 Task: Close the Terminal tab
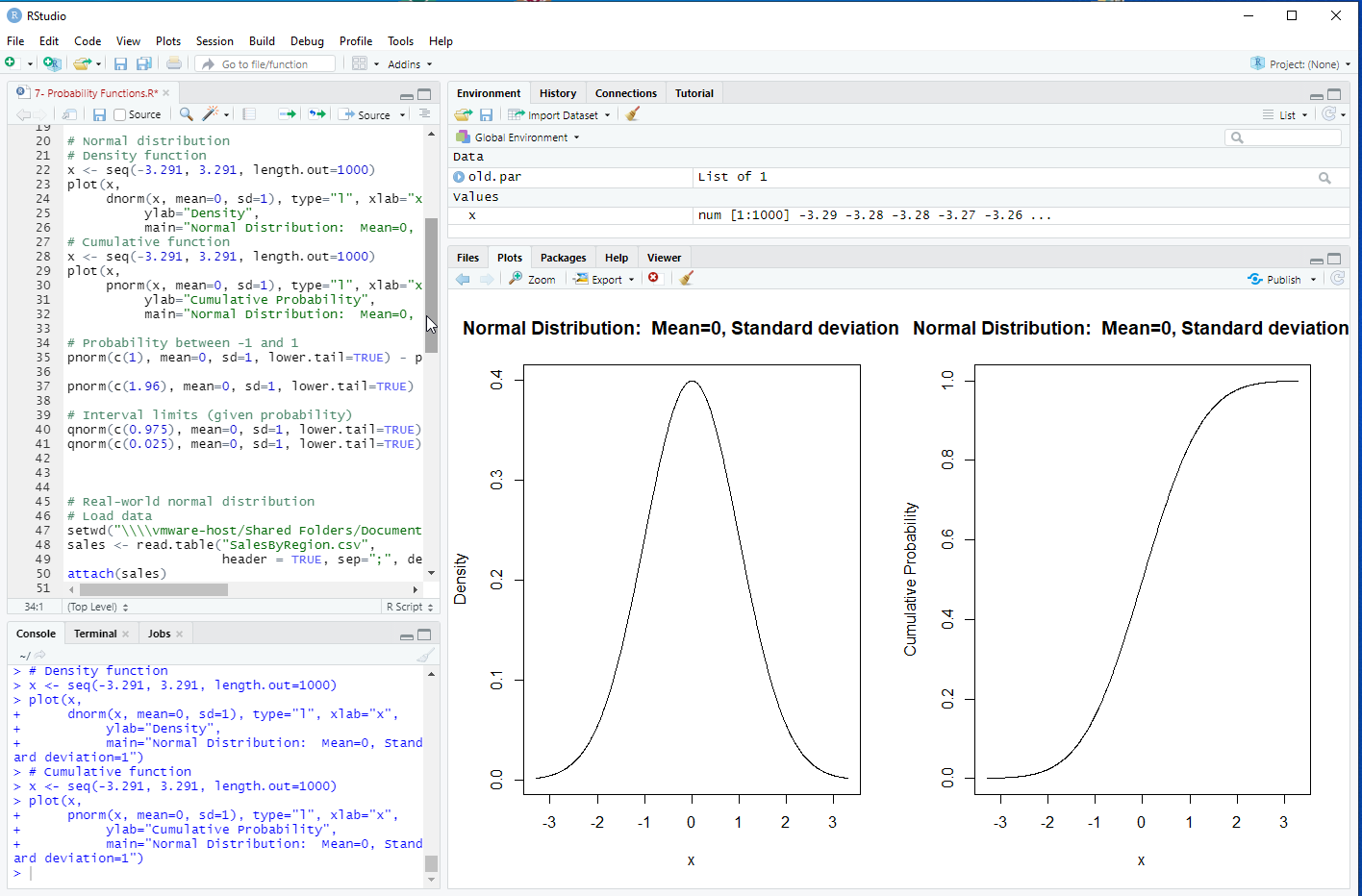coord(126,635)
